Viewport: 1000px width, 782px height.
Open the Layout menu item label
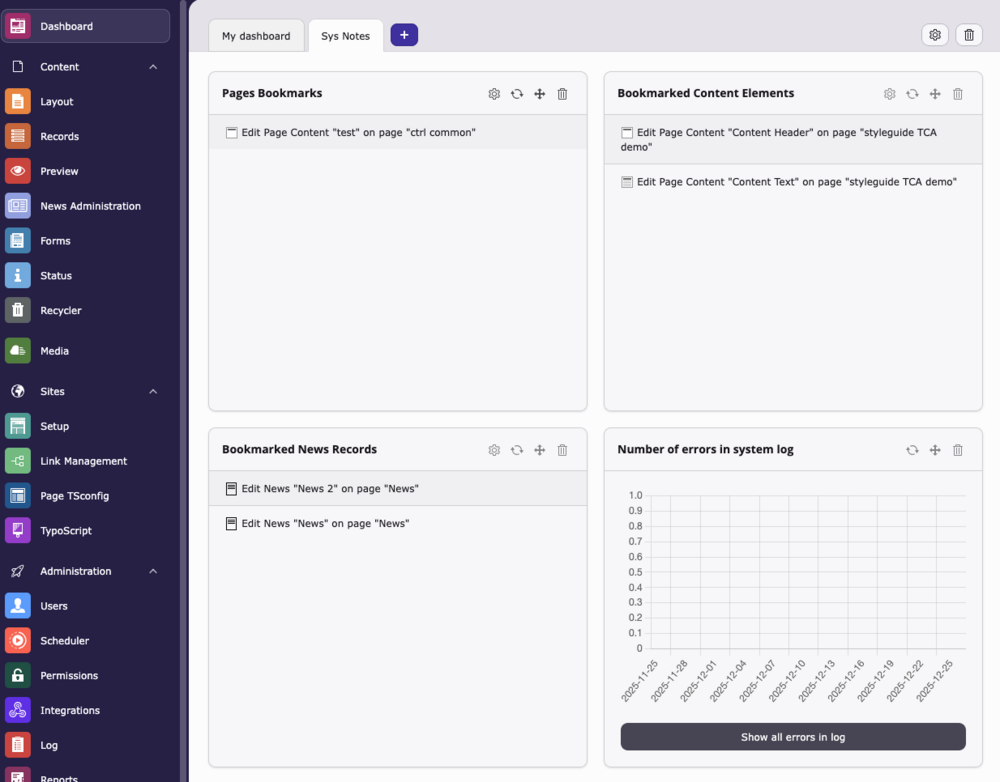click(57, 101)
